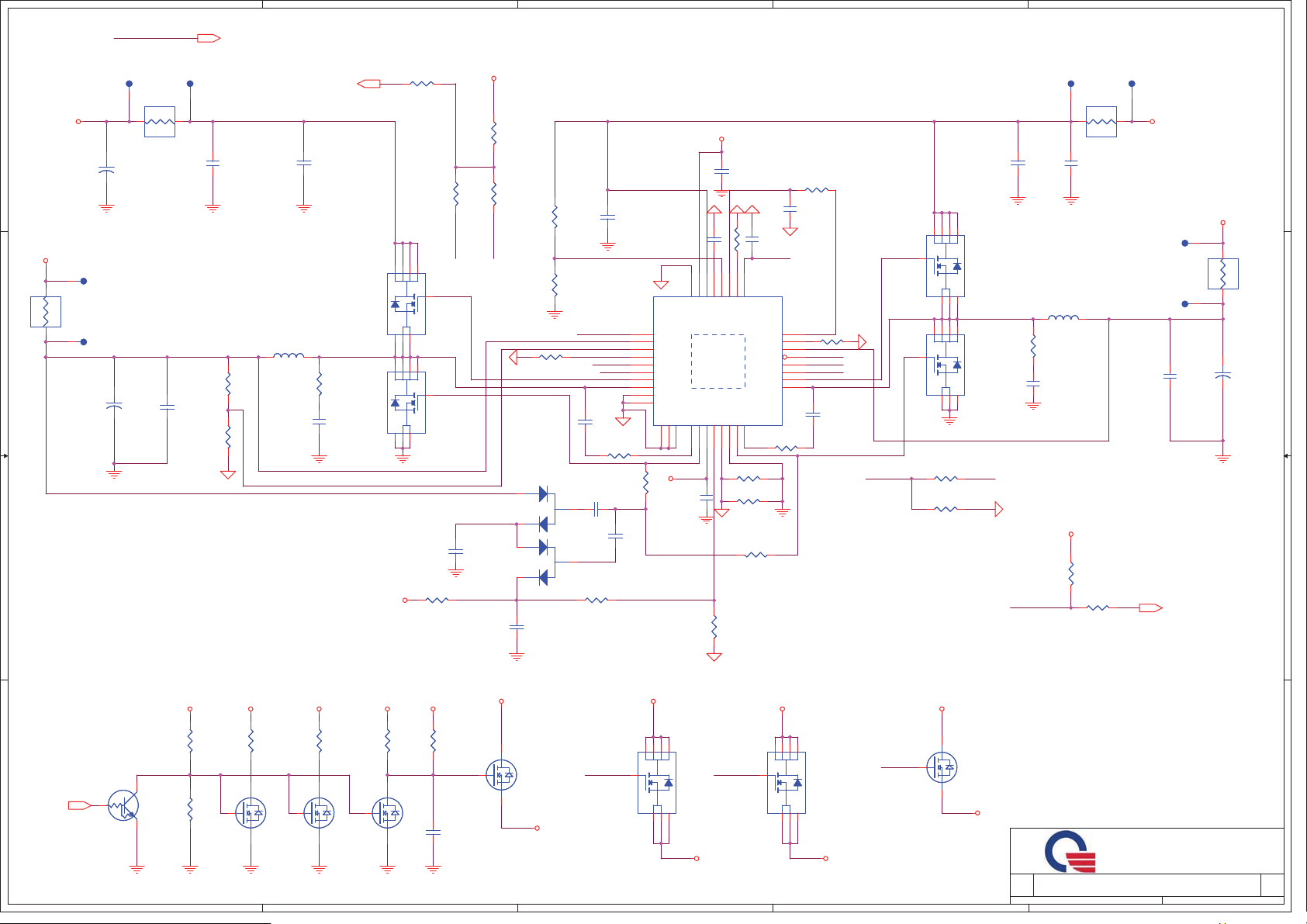The image size is (1307, 924).
Task: Click the boxed sense resistor at upper right
Action: [x=1101, y=122]
